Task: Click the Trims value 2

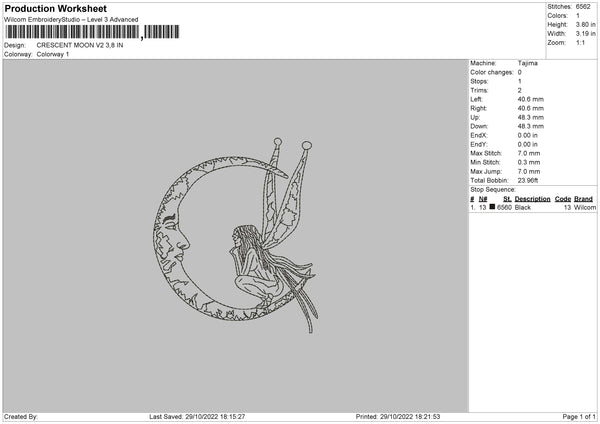Action: point(520,90)
